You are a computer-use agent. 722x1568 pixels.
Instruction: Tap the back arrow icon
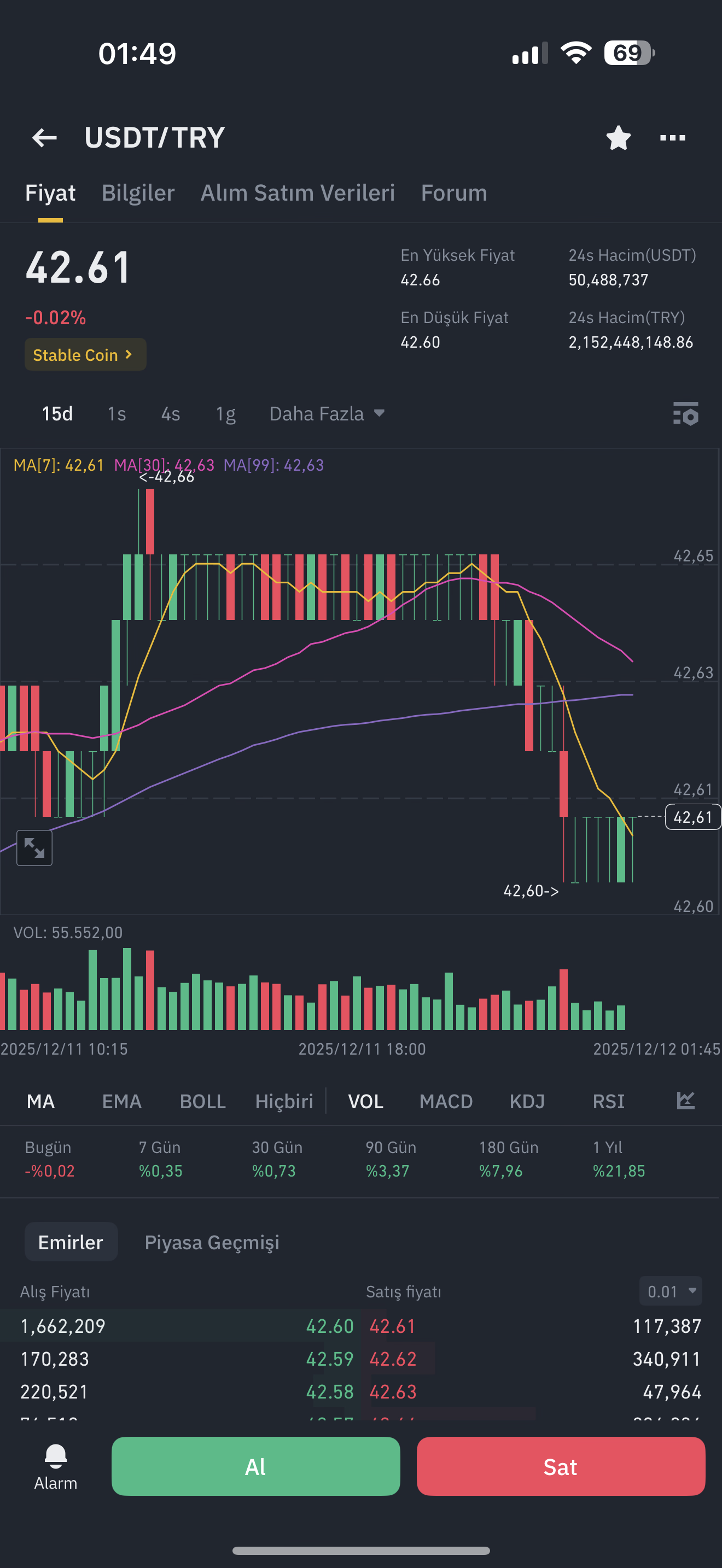(x=44, y=138)
